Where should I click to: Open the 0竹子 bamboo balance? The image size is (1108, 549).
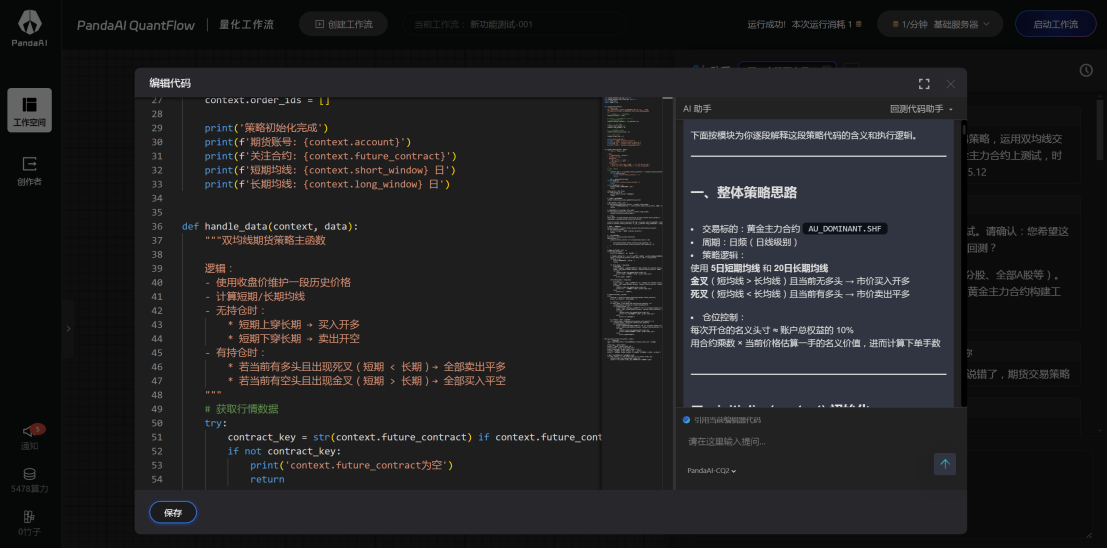coord(30,523)
